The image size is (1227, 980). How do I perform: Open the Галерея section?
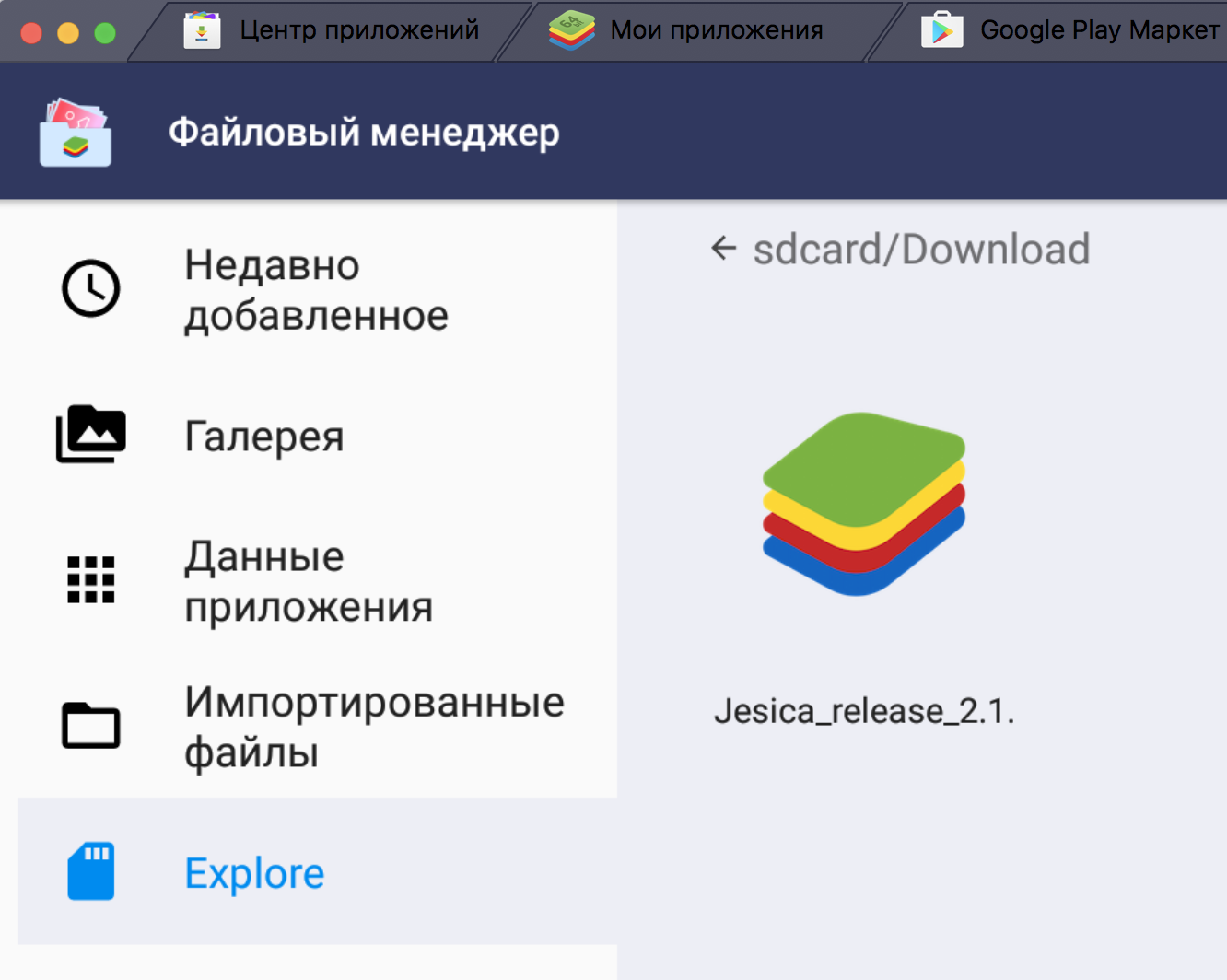(x=317, y=435)
